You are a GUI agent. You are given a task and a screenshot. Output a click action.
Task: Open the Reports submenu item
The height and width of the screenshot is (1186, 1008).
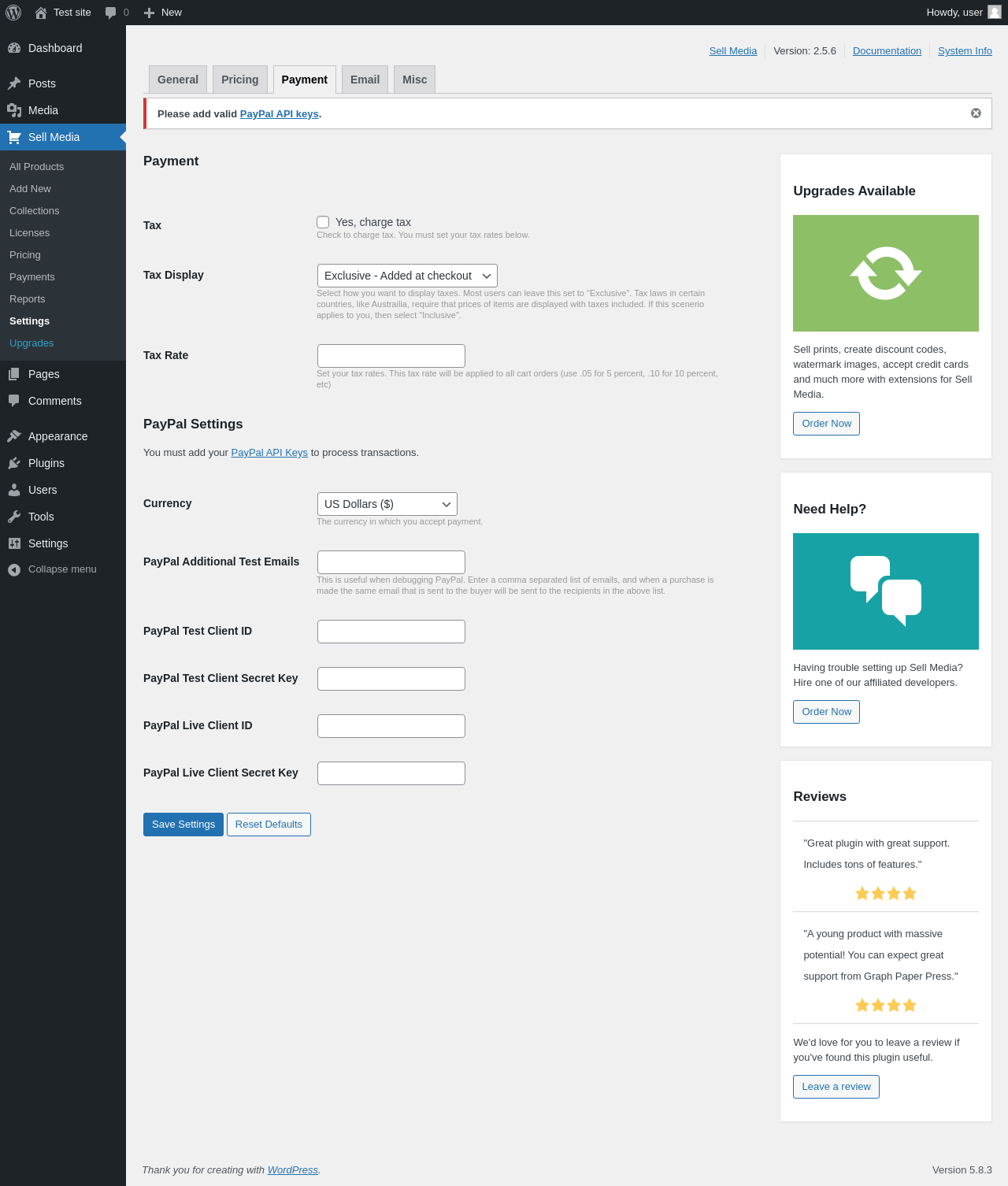click(x=28, y=299)
